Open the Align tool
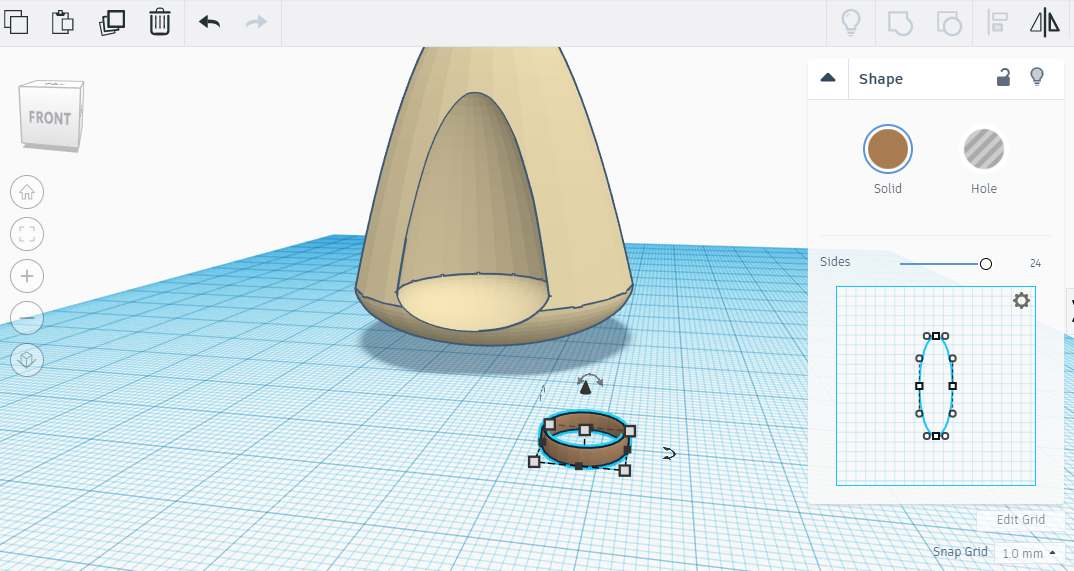The height and width of the screenshot is (571, 1074). (997, 23)
